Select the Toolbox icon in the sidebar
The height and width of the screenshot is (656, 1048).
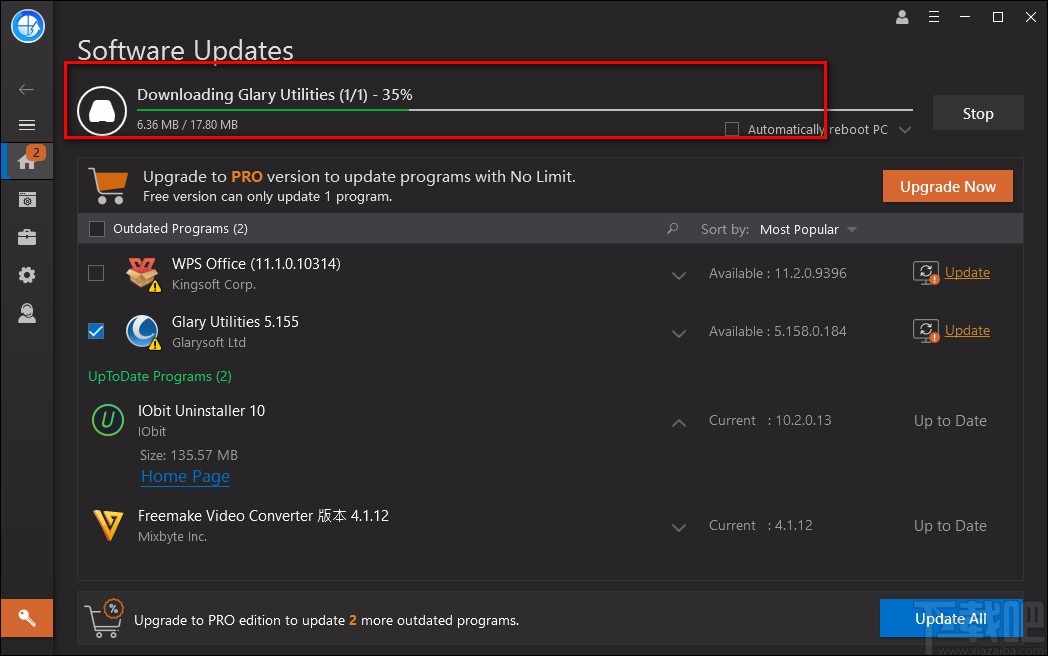coord(27,237)
